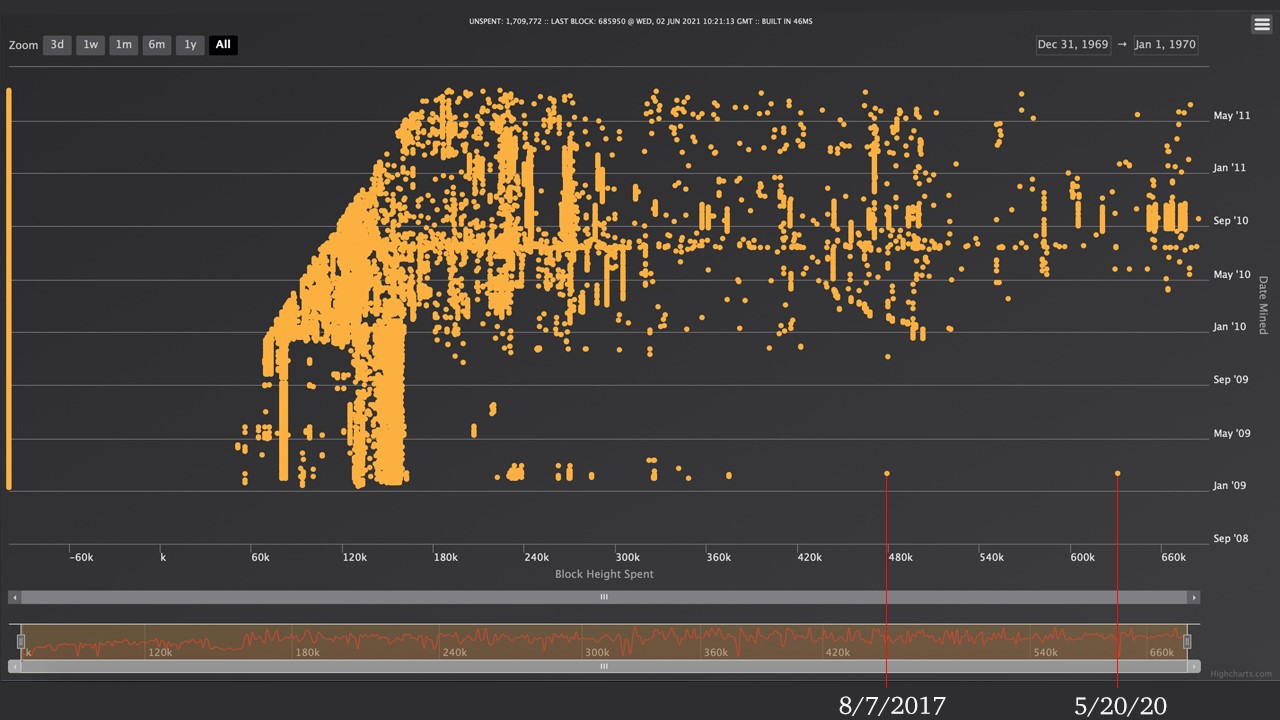Screen dimensions: 1280x720
Task: Click the right arrow on the navigator scrollbar
Action: (1193, 666)
